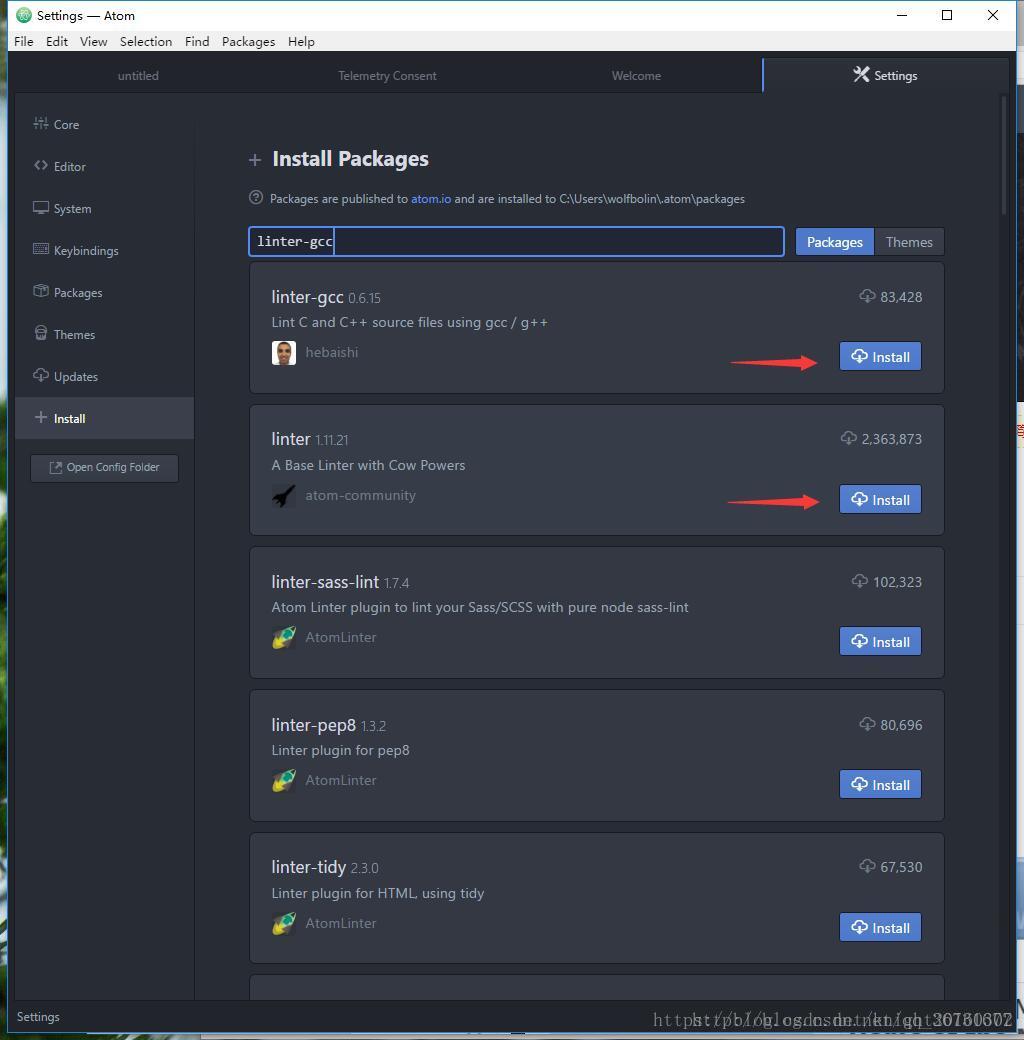The width and height of the screenshot is (1024, 1040).
Task: Click "A Base Linter with Cow Powers" description
Action: (368, 465)
